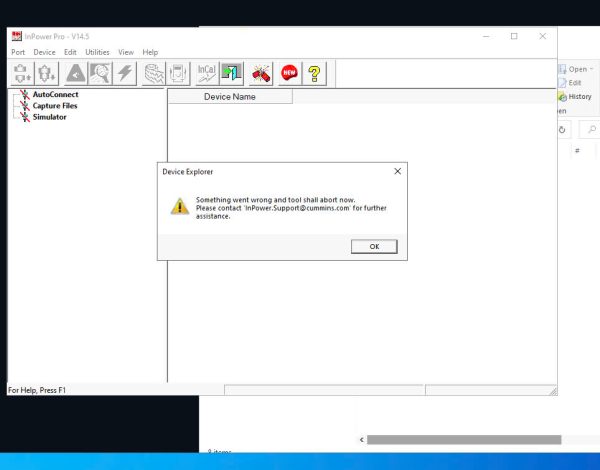Click Edit in background Explorer ribbon
600x470 pixels.
click(570, 83)
